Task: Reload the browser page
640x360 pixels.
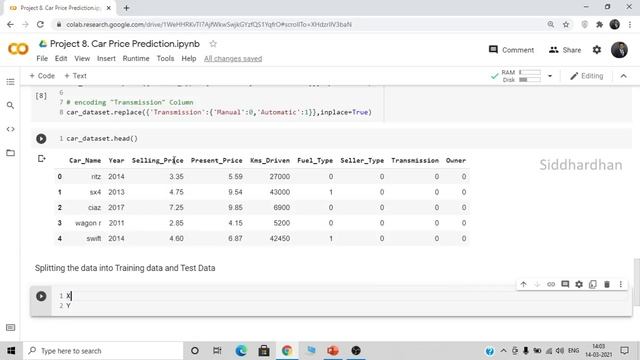Action: pos(40,24)
